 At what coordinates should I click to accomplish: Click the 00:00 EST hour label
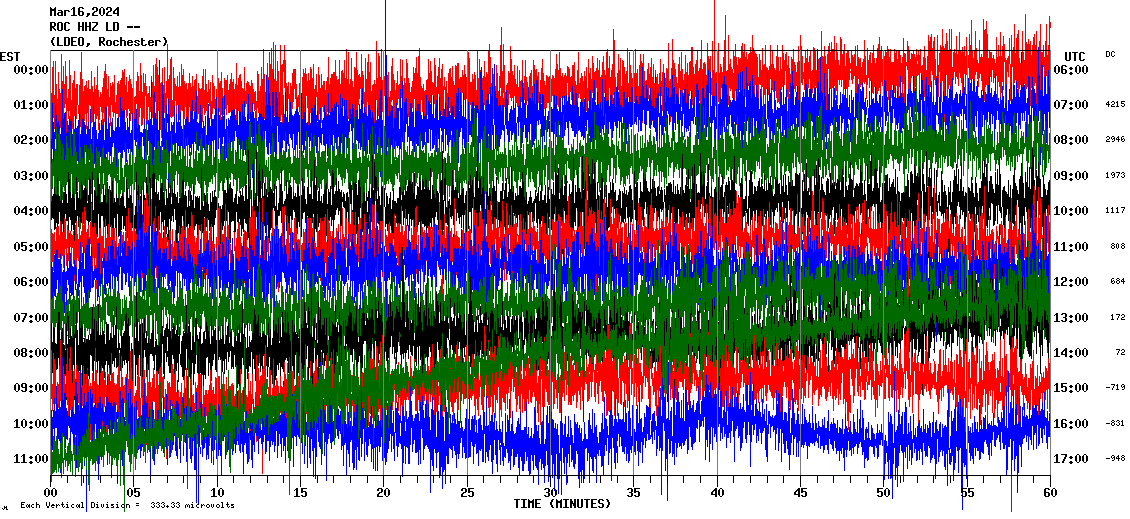tap(30, 70)
